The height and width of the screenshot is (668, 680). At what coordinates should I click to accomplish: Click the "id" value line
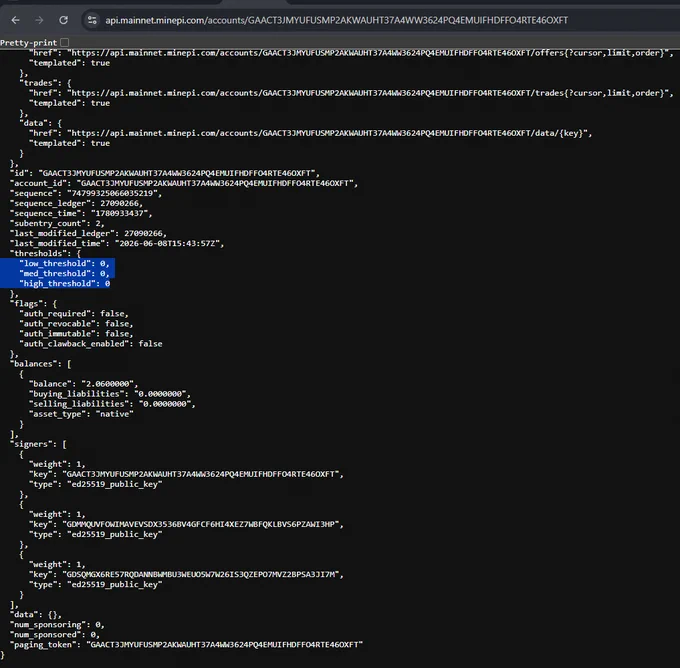[x=165, y=173]
